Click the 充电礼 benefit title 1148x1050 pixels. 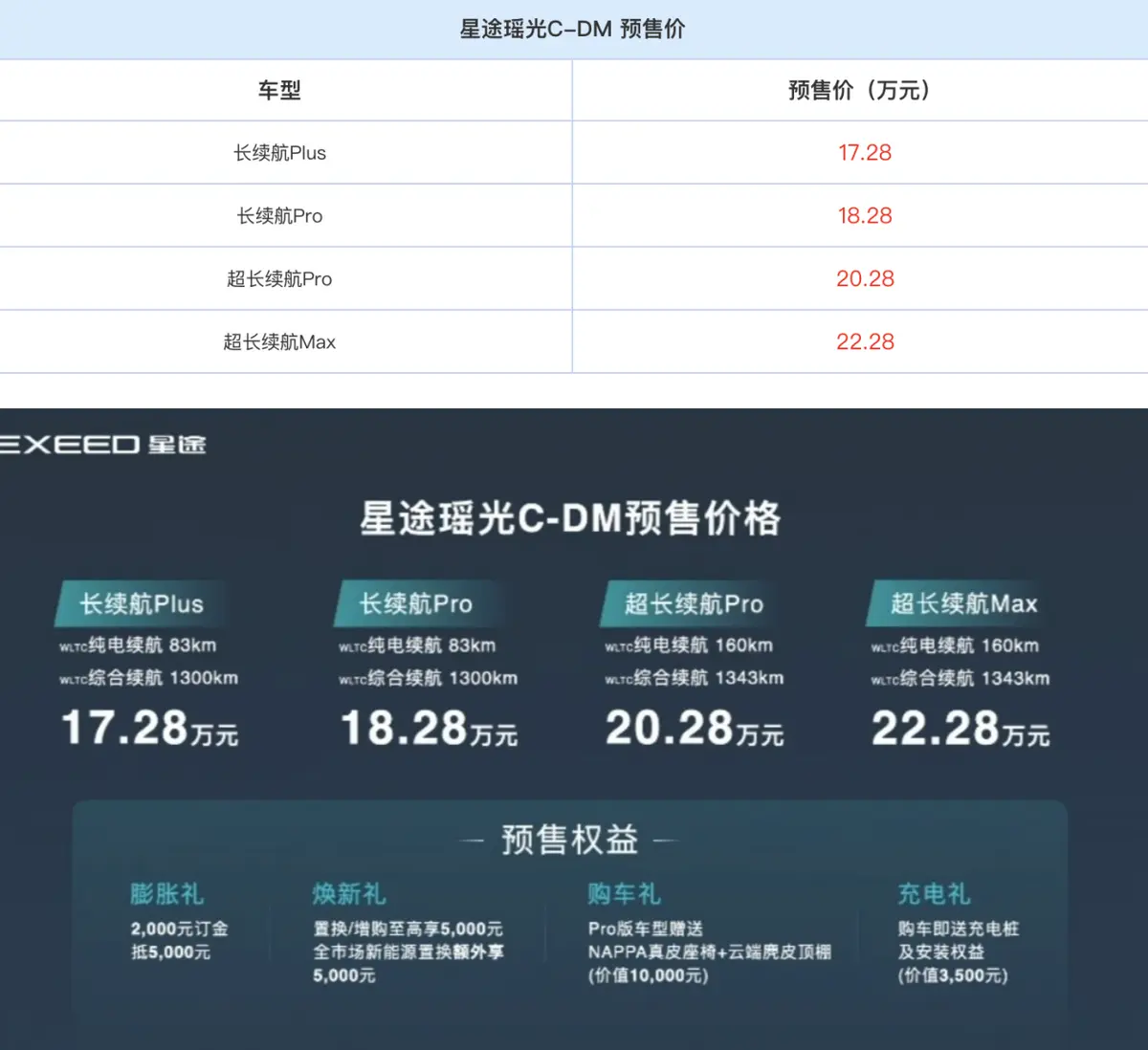coord(935,894)
